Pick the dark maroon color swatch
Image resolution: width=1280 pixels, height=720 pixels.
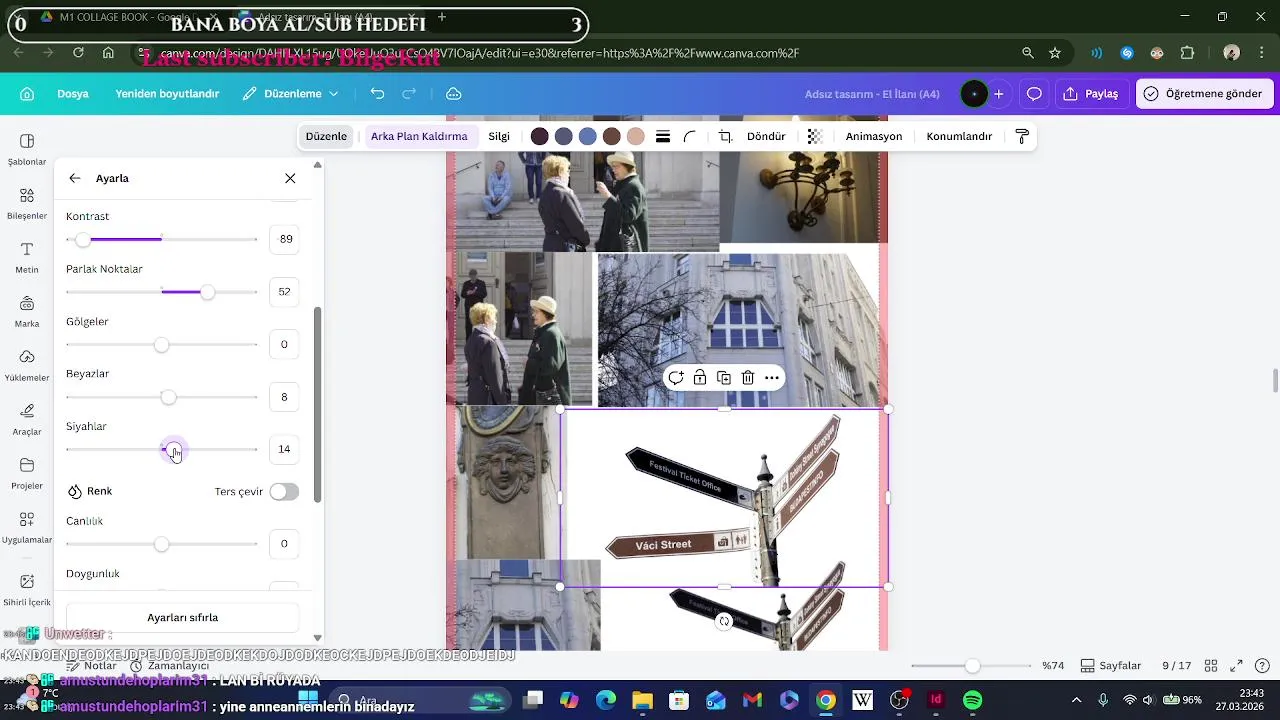click(540, 137)
